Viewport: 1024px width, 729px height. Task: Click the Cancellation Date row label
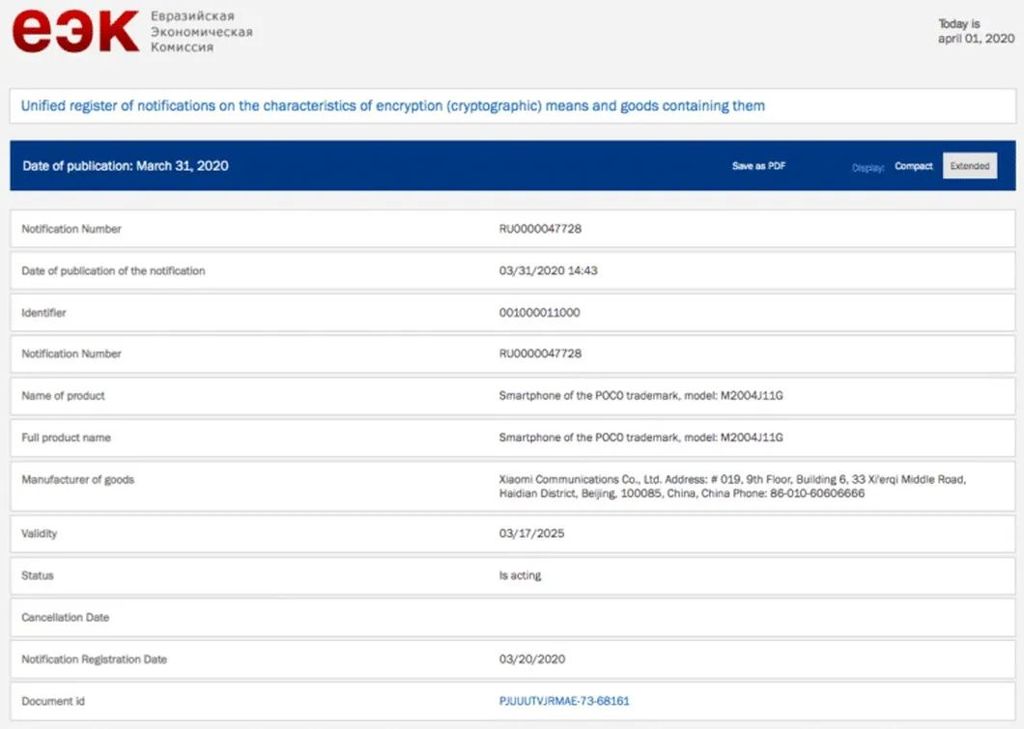[65, 618]
